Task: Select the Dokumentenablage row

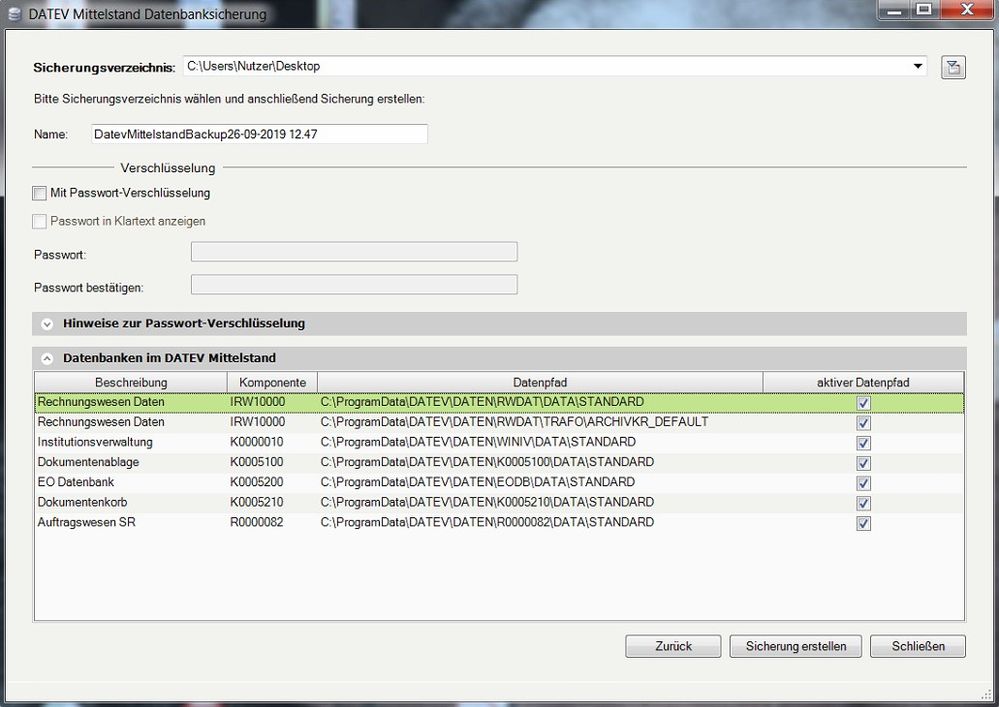Action: click(88, 462)
